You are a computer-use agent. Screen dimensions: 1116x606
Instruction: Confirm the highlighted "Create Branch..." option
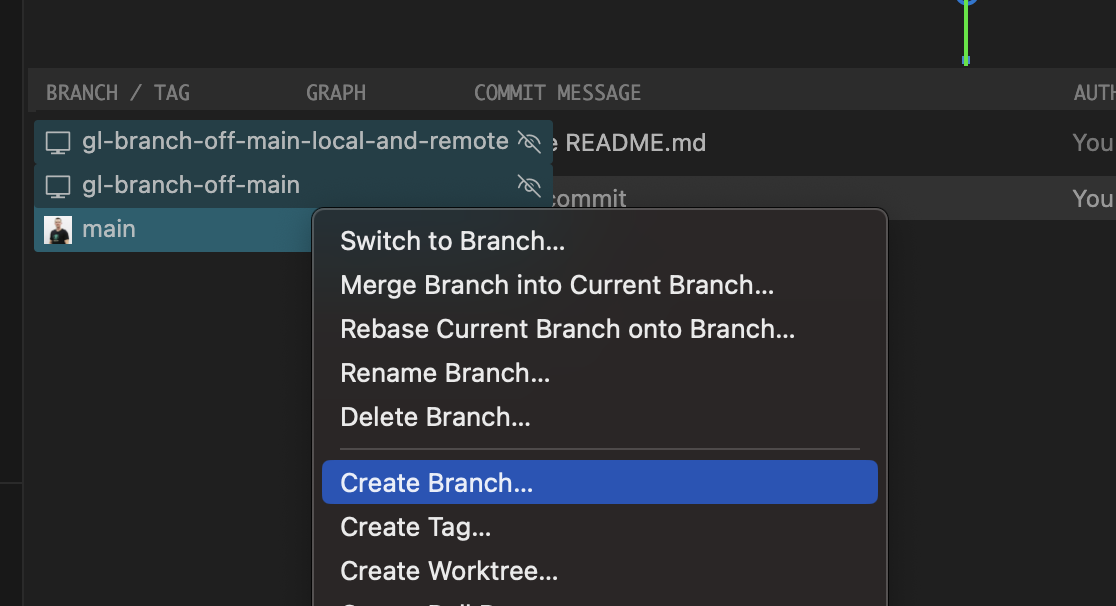(x=435, y=482)
